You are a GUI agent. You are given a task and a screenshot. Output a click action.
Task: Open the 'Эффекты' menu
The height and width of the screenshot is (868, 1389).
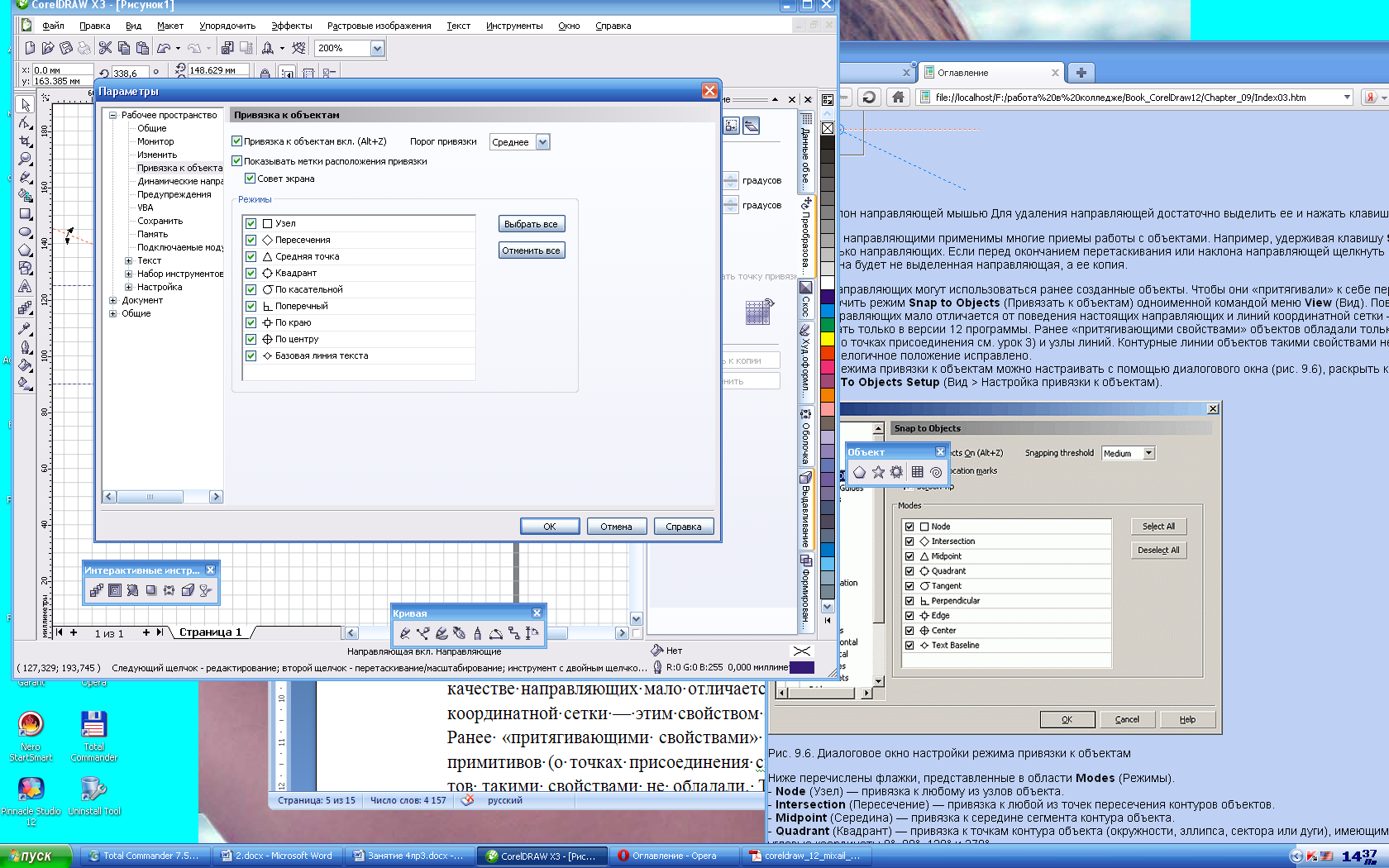pyautogui.click(x=292, y=26)
